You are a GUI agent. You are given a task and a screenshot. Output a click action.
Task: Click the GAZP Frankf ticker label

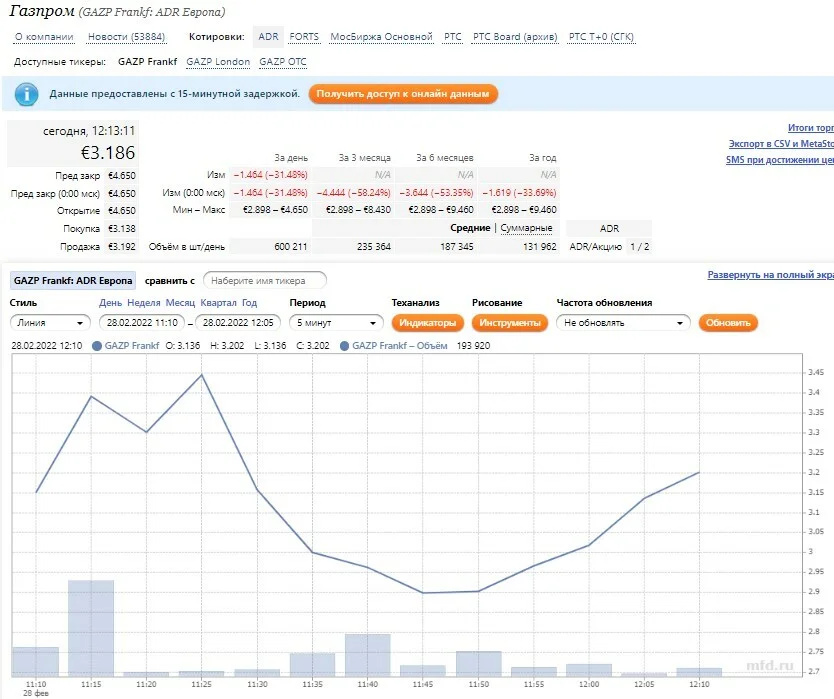[x=147, y=62]
